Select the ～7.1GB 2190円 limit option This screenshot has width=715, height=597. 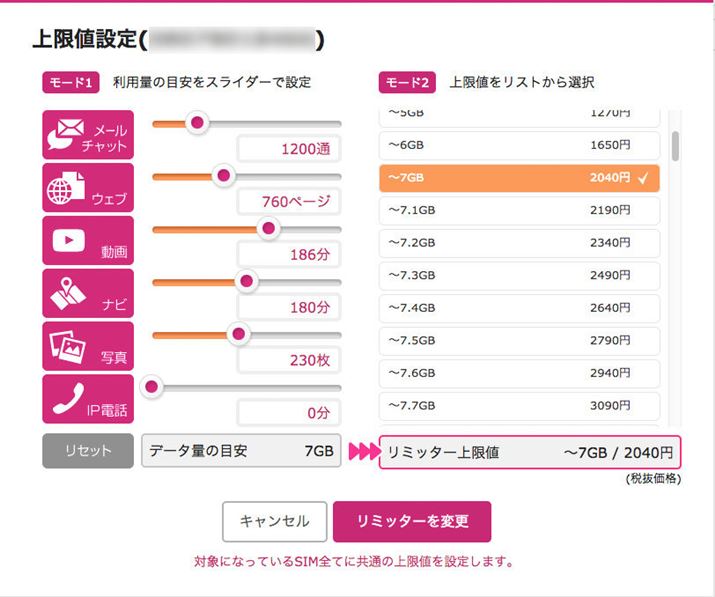pos(519,210)
